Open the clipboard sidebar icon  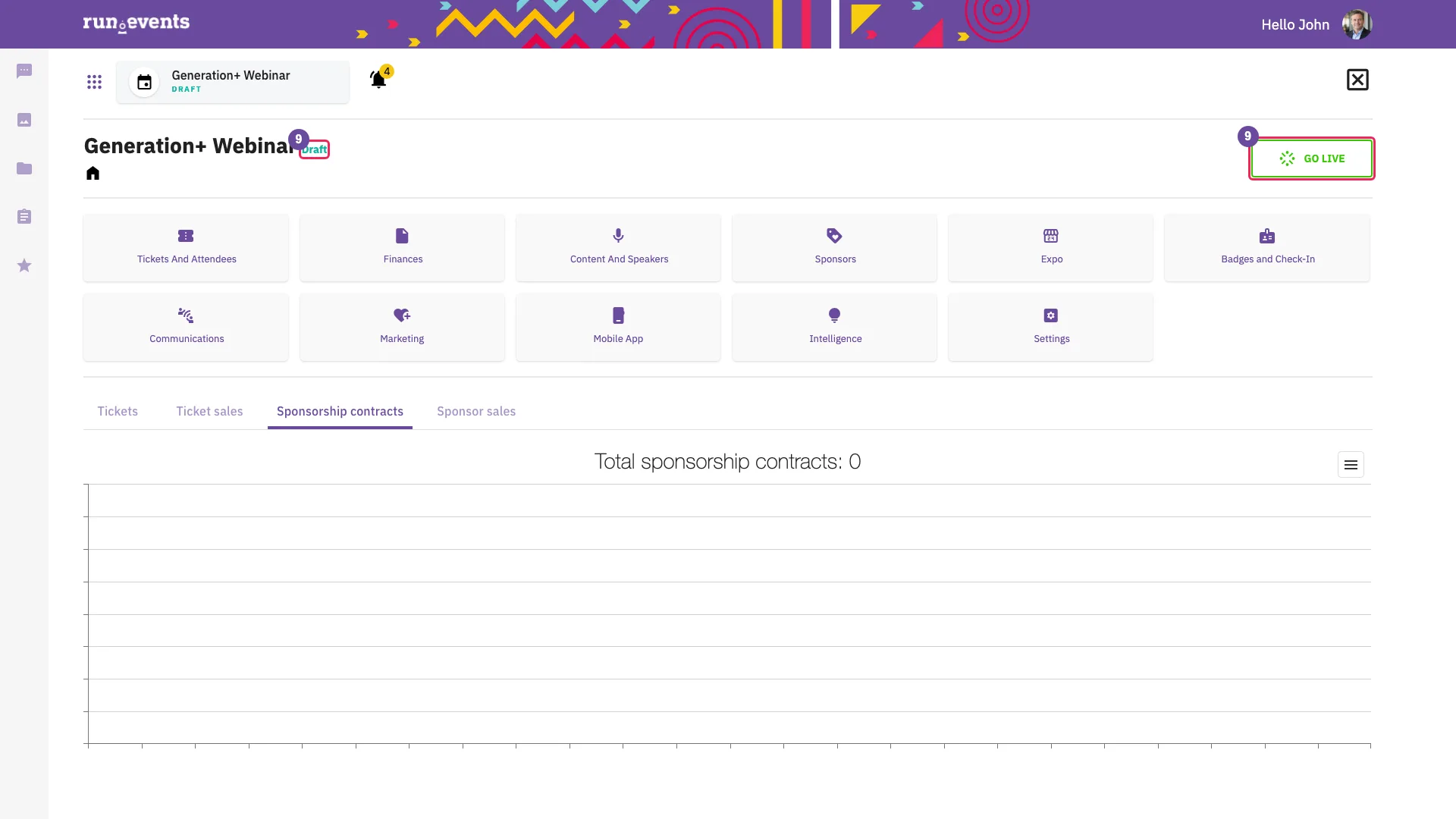pyautogui.click(x=24, y=217)
